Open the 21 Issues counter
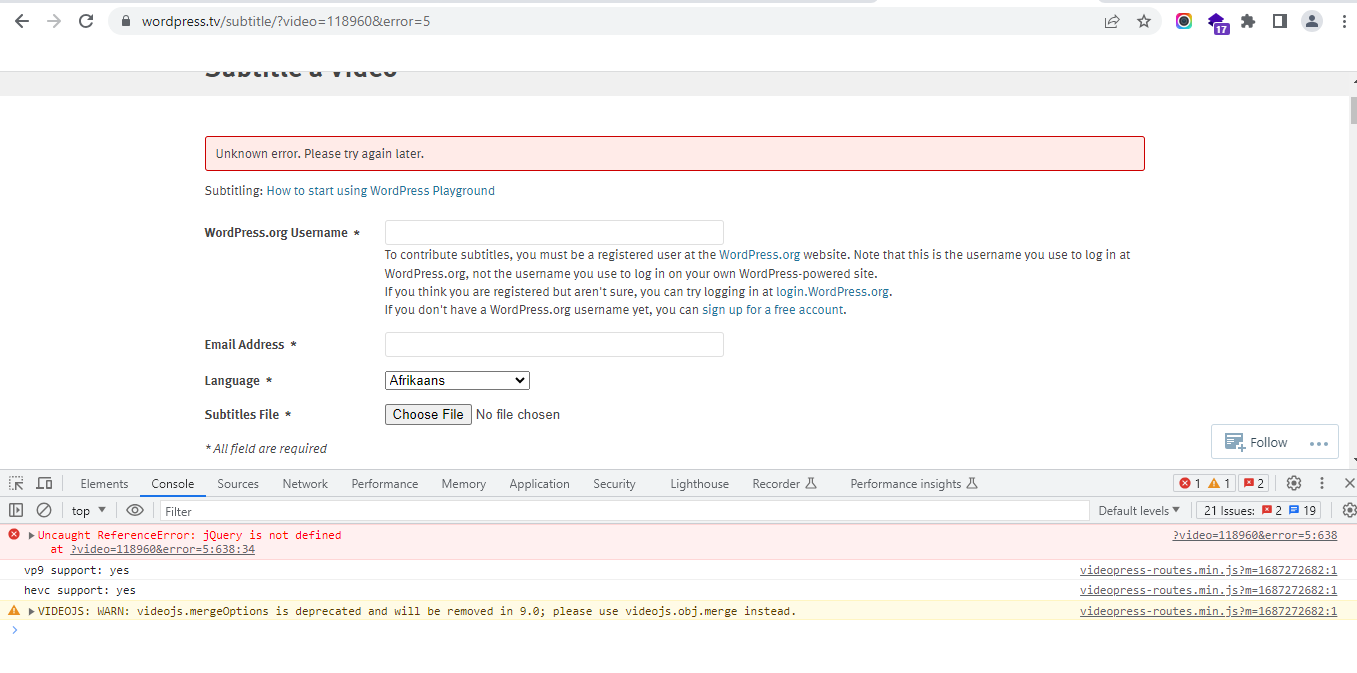This screenshot has height=673, width=1357. (x=1258, y=510)
